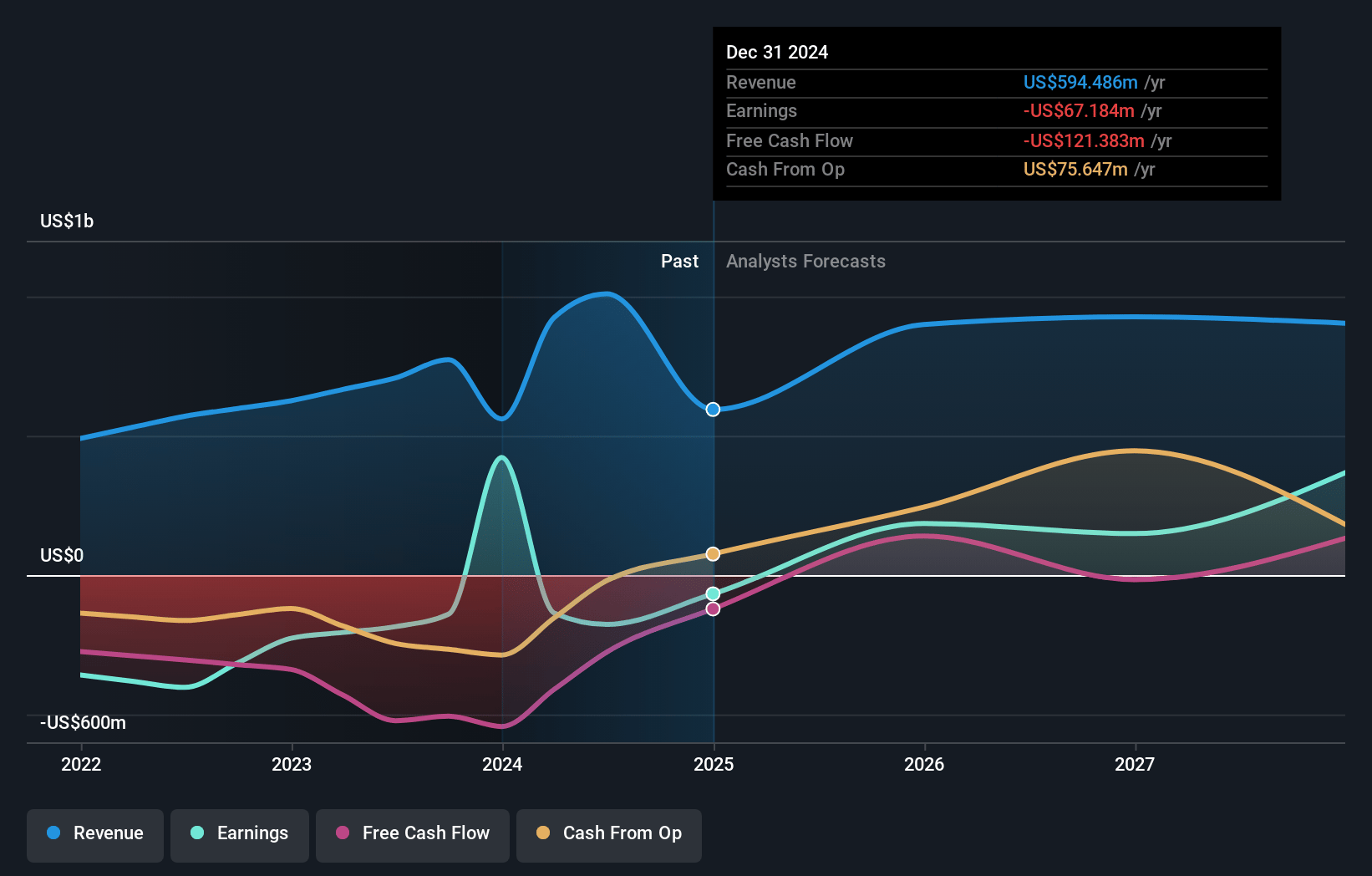Image resolution: width=1372 pixels, height=876 pixels.
Task: Click the pink dot in Free Cash Flow legend
Action: point(343,833)
